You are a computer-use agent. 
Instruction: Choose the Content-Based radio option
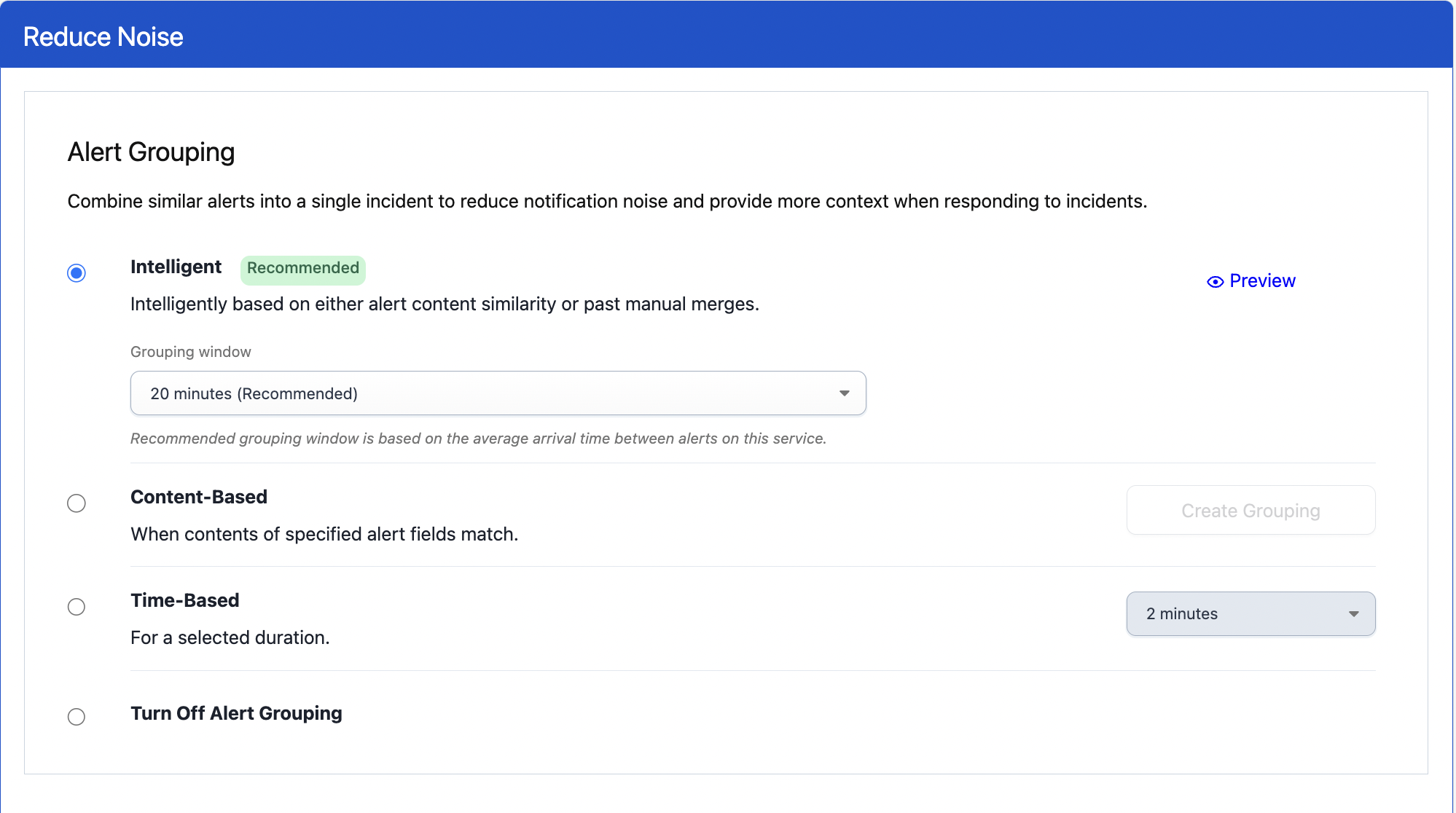(x=77, y=503)
